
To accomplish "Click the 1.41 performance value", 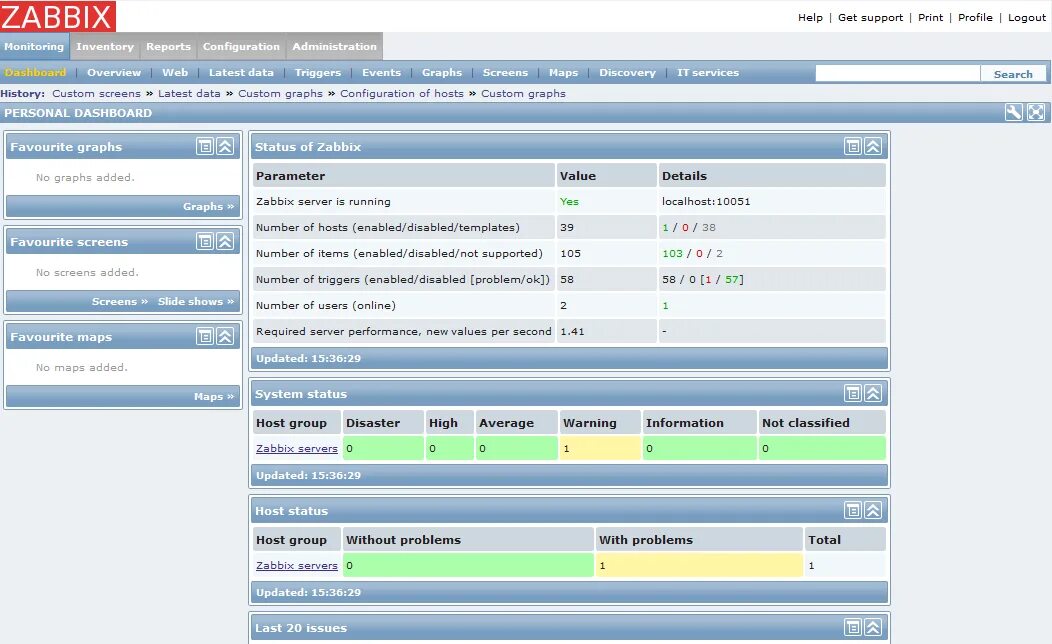I will coord(572,331).
